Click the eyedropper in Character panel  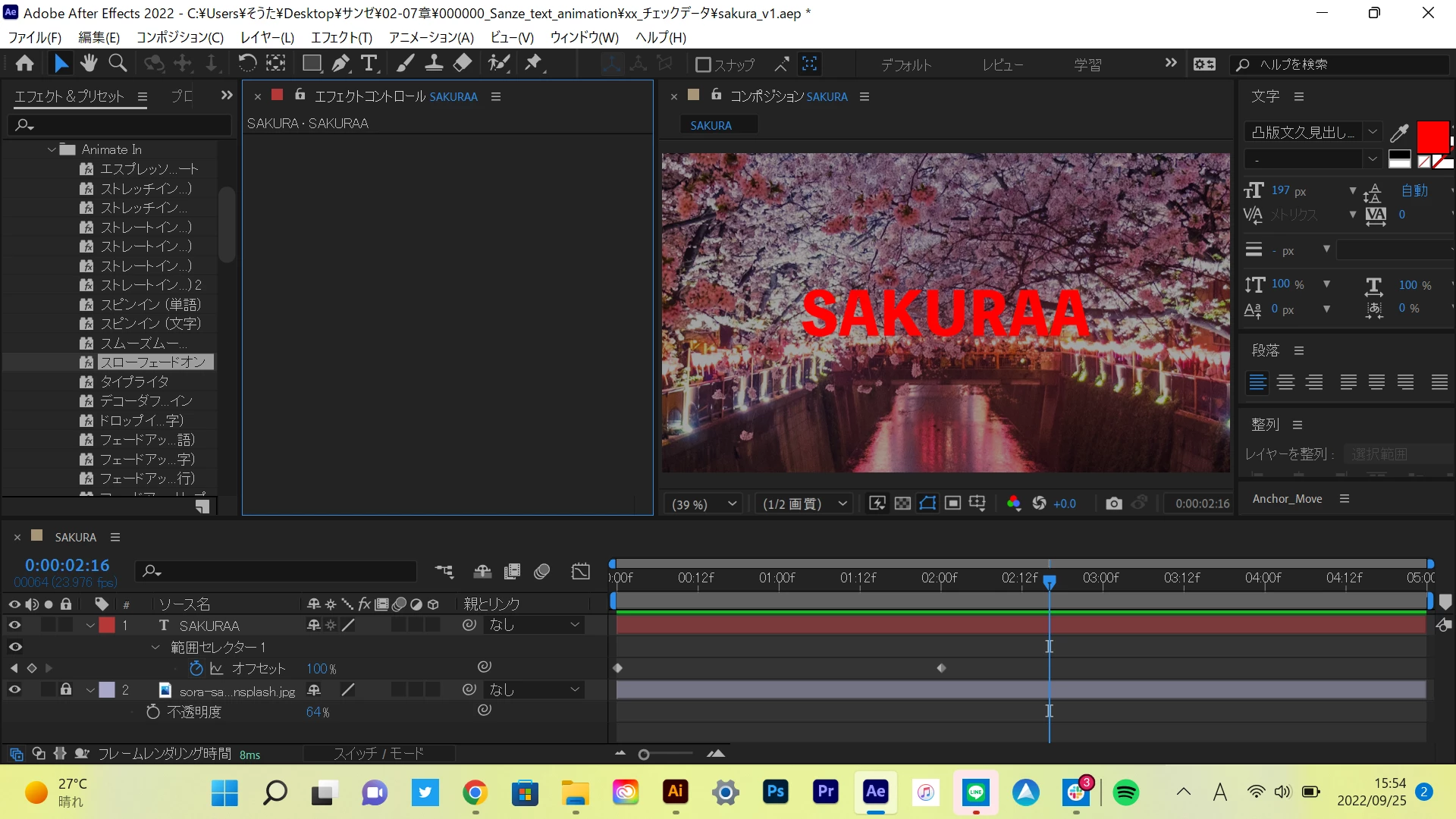pyautogui.click(x=1399, y=133)
